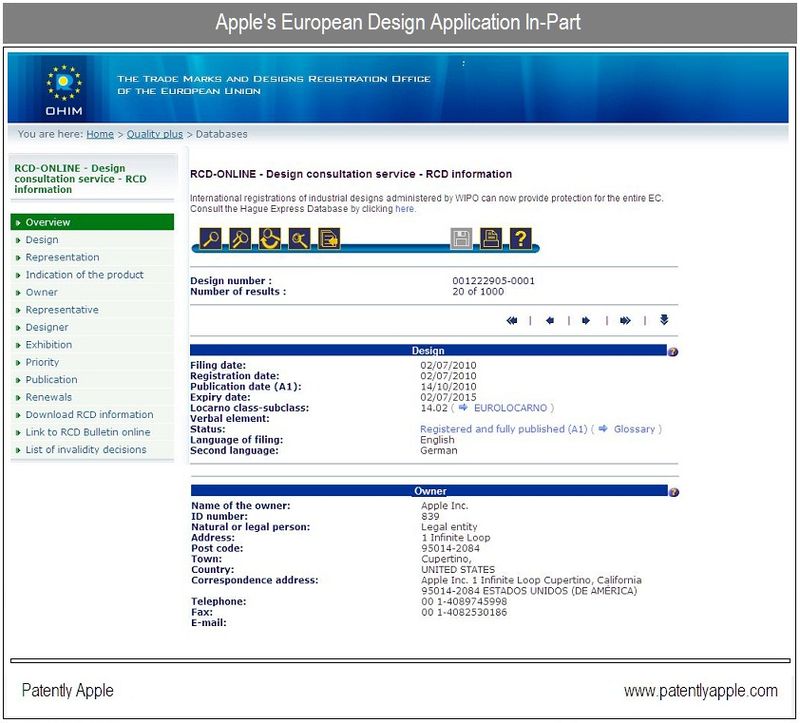Click the Home breadcrumb link

[x=100, y=134]
